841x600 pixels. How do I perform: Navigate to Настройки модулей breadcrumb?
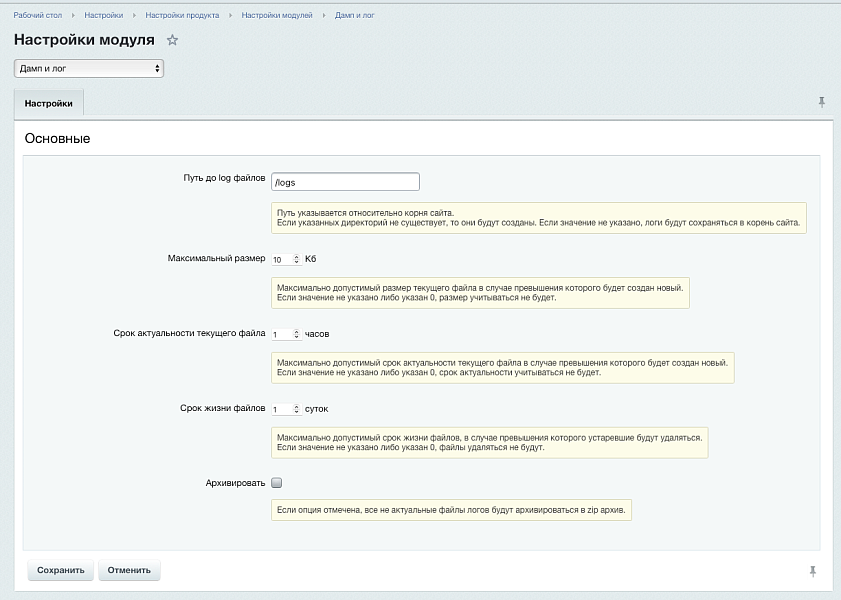click(279, 16)
